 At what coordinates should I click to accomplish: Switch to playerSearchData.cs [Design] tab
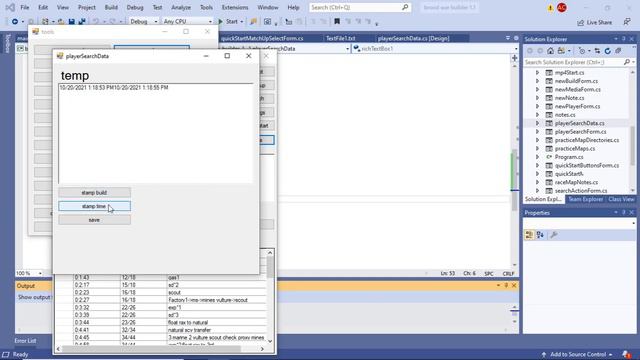click(413, 38)
